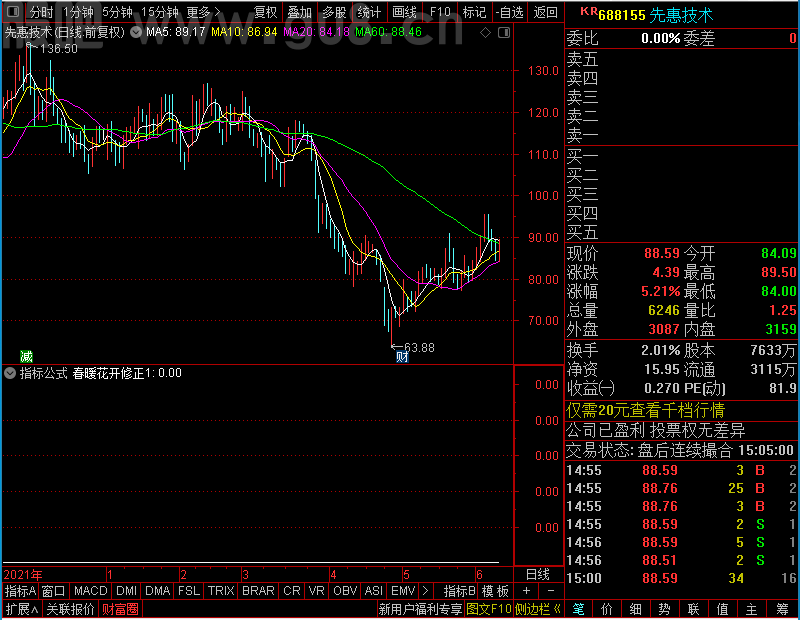Image resolution: width=800 pixels, height=620 pixels.
Task: Click the + button to add a sub-window
Action: coord(527,591)
